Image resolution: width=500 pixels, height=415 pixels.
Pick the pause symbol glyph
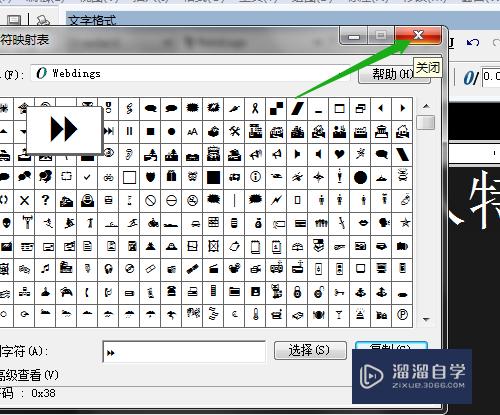click(x=129, y=132)
